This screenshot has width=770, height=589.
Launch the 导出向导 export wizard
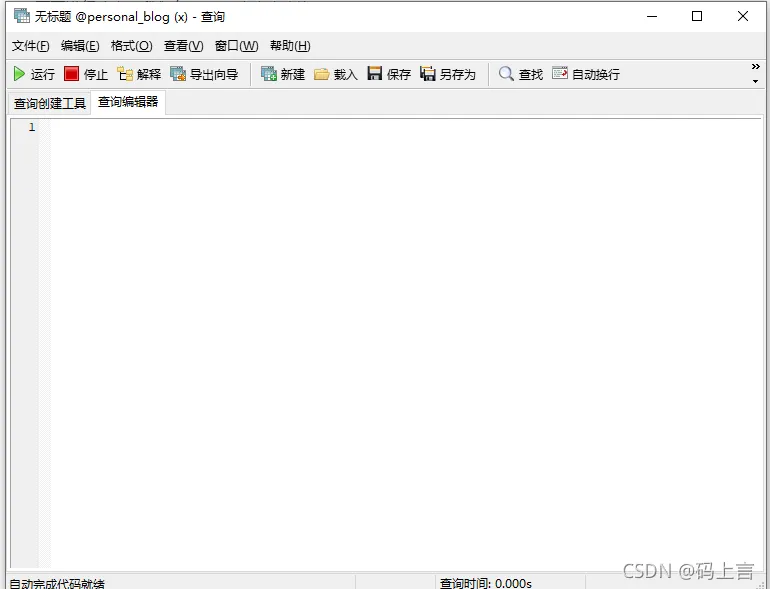point(204,74)
